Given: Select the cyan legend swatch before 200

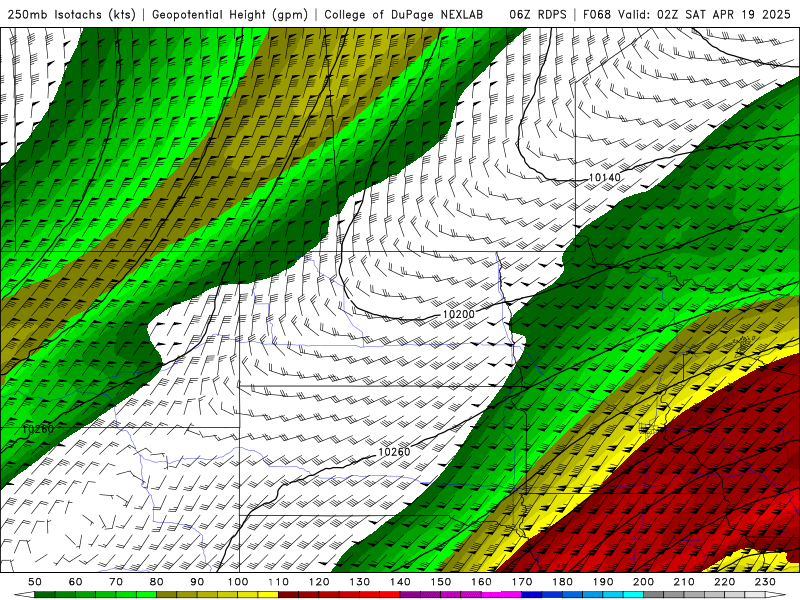Looking at the screenshot, I should (633, 595).
